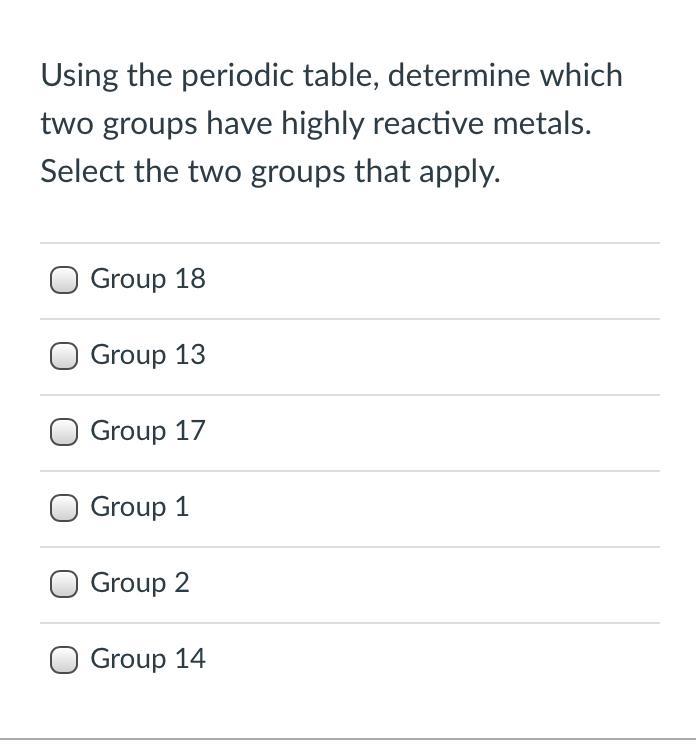The width and height of the screenshot is (696, 745).
Task: Enable the Group 17 checkbox
Action: coord(64,432)
